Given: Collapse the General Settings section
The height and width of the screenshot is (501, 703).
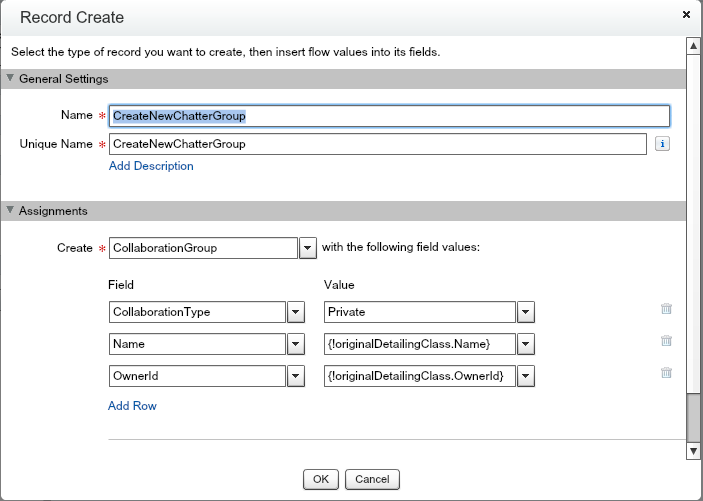Looking at the screenshot, I should pyautogui.click(x=11, y=78).
